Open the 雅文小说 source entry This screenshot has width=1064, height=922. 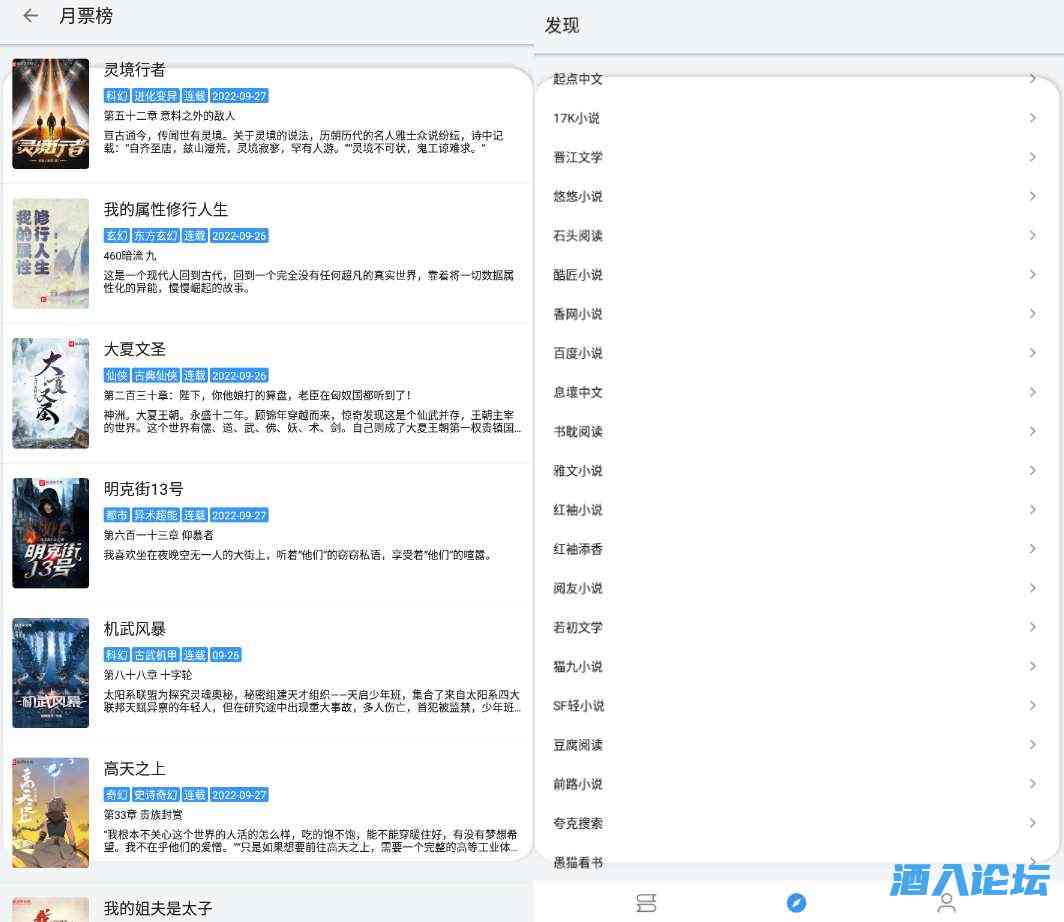[796, 471]
